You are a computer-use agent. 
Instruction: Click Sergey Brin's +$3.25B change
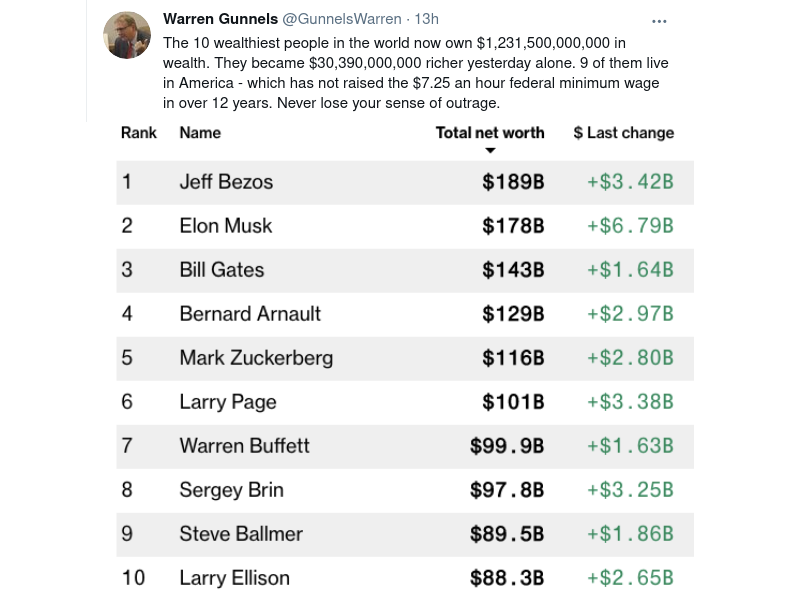tap(630, 490)
